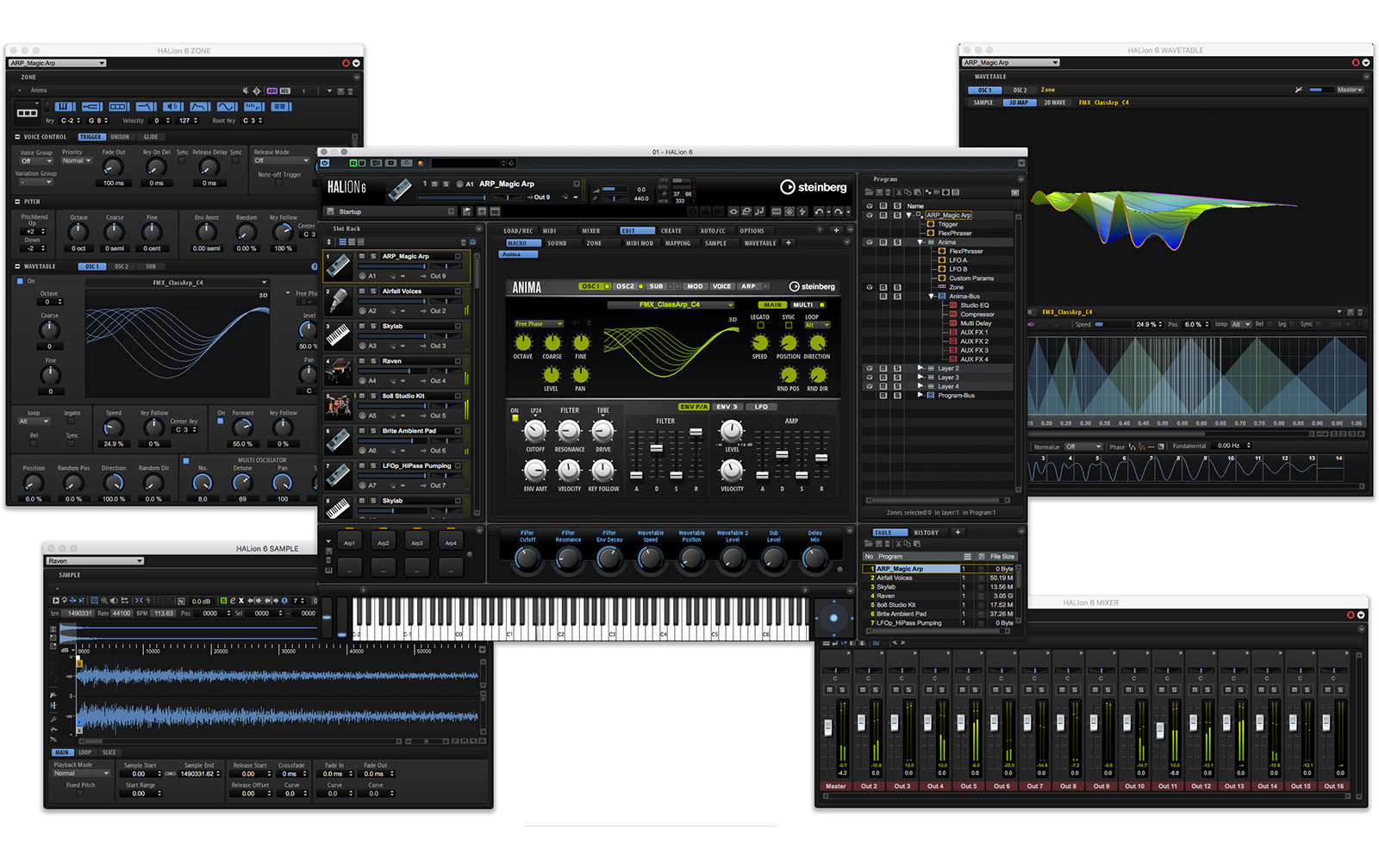Screen dimensions: 1379x868
Task: Switch to the ENV 3 tab in Anima
Action: (727, 407)
